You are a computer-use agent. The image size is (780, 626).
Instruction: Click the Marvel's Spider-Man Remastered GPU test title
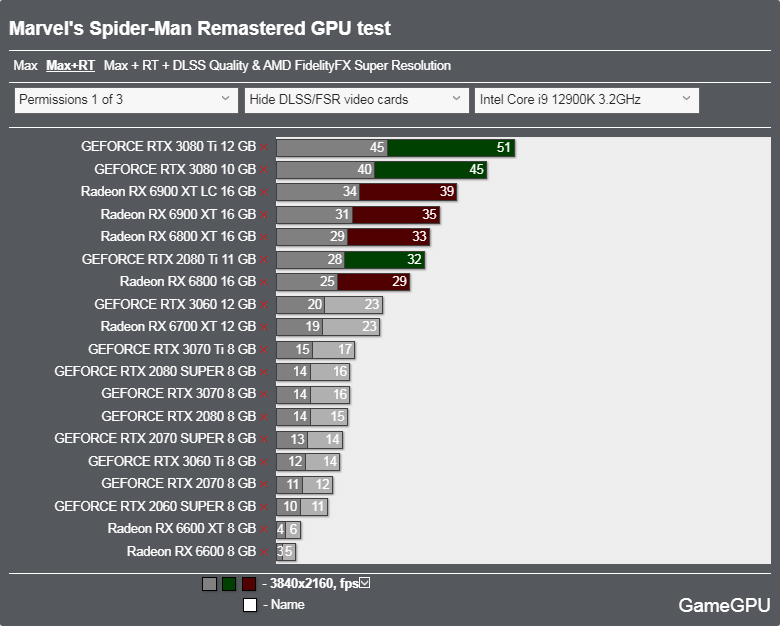click(200, 29)
